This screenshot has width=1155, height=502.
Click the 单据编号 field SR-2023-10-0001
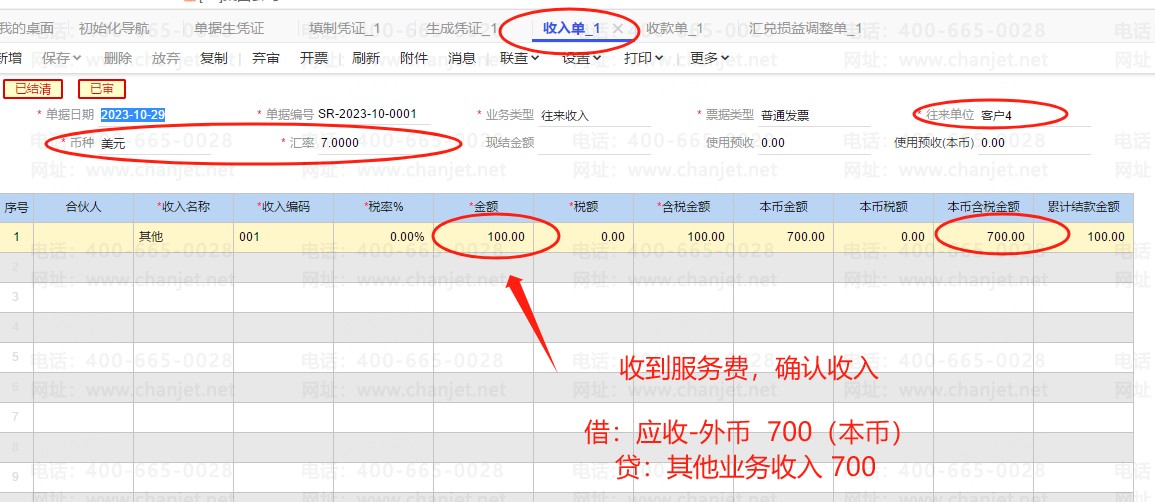(x=374, y=115)
